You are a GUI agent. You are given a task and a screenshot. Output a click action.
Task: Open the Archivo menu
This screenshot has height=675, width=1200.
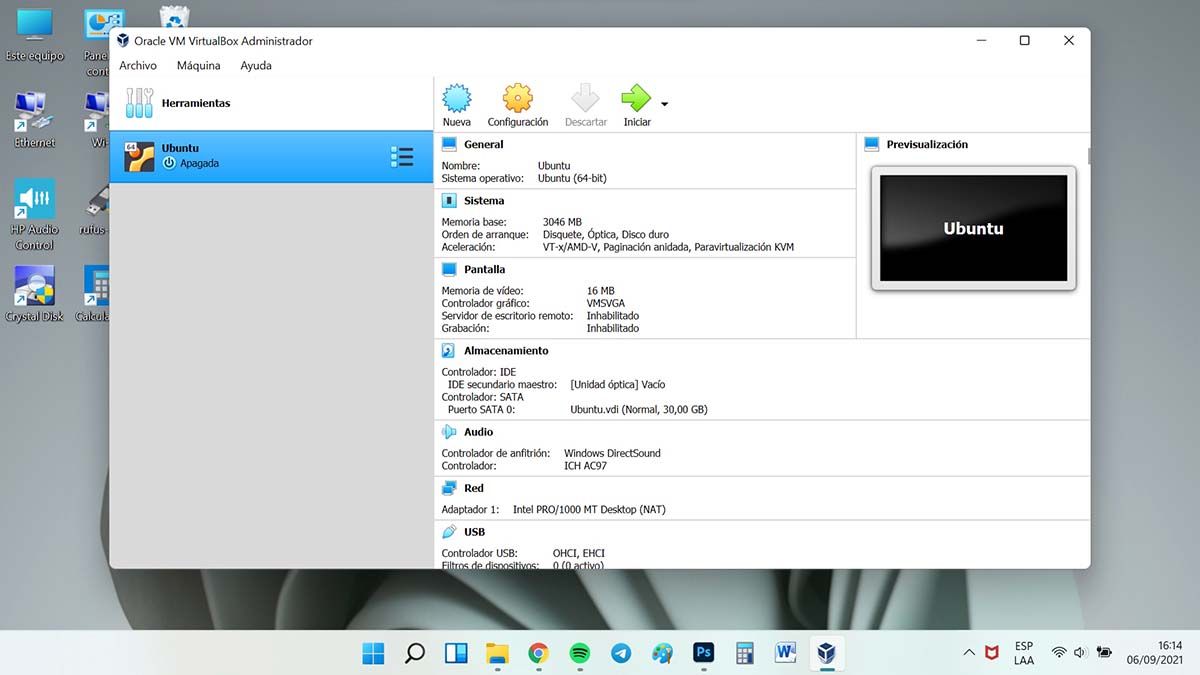coord(138,66)
